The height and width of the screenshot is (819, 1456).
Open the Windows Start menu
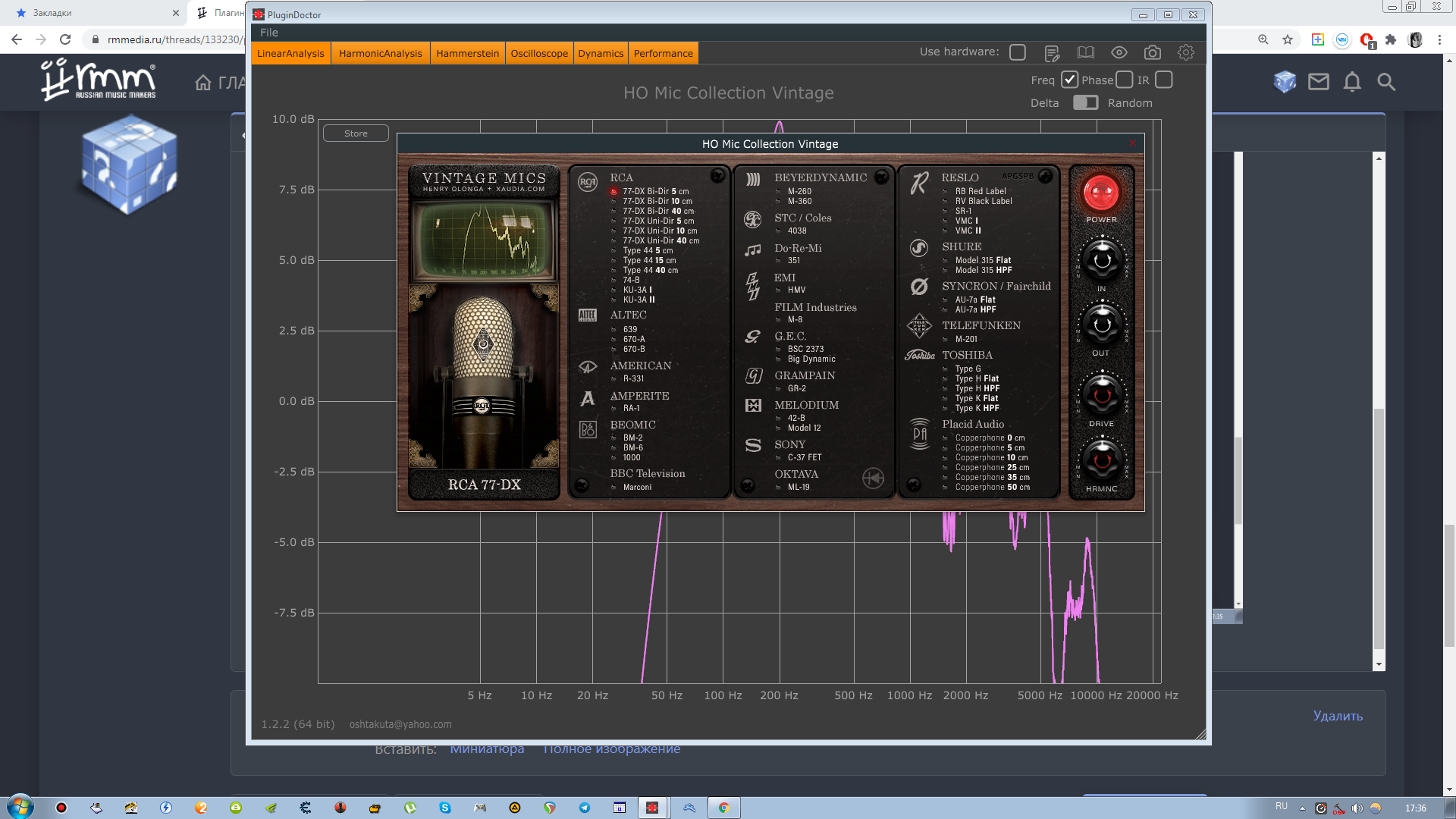click(20, 807)
